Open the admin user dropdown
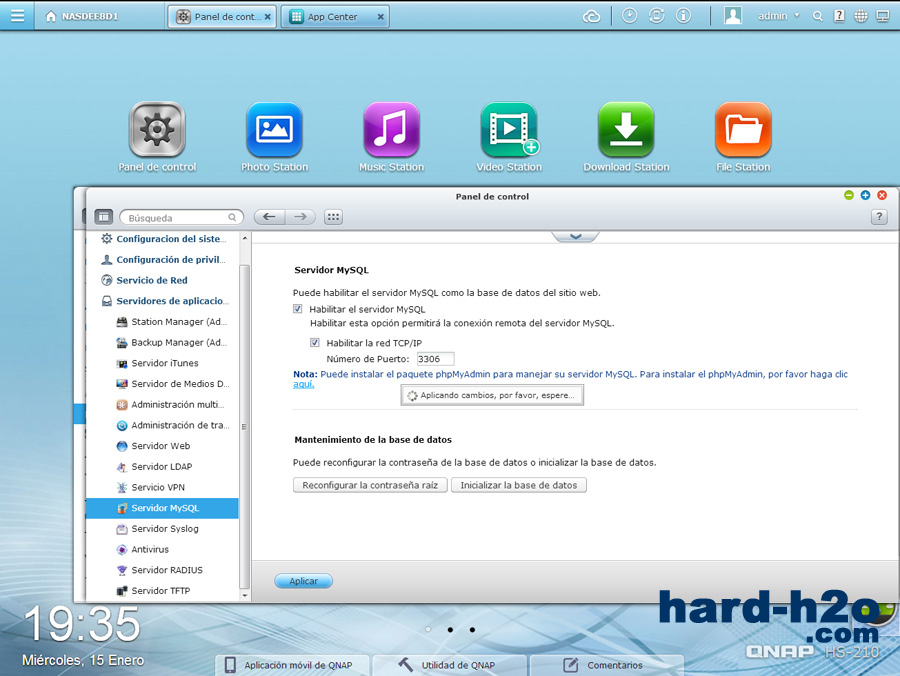Viewport: 900px width, 676px height. coord(779,16)
